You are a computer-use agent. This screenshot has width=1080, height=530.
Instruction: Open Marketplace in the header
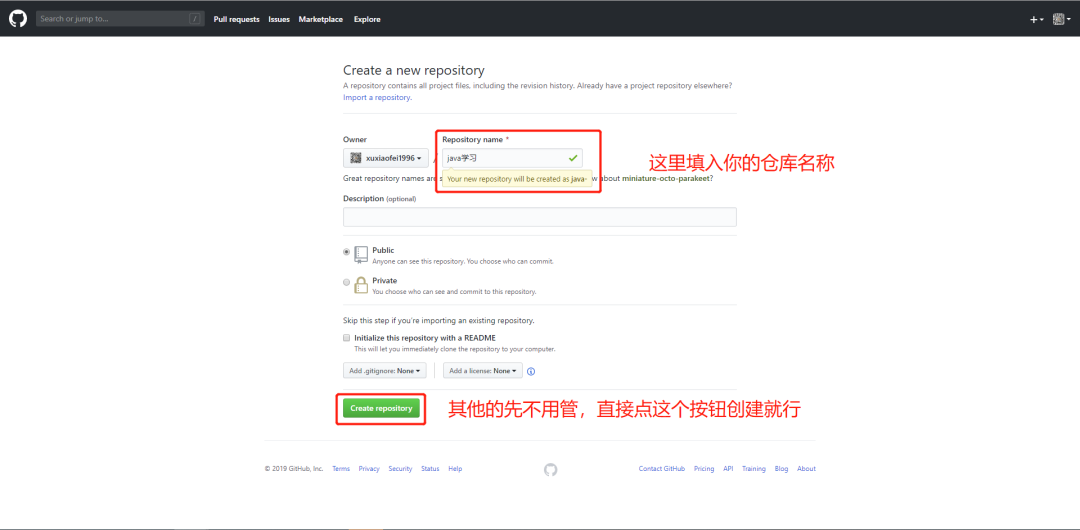coord(320,19)
